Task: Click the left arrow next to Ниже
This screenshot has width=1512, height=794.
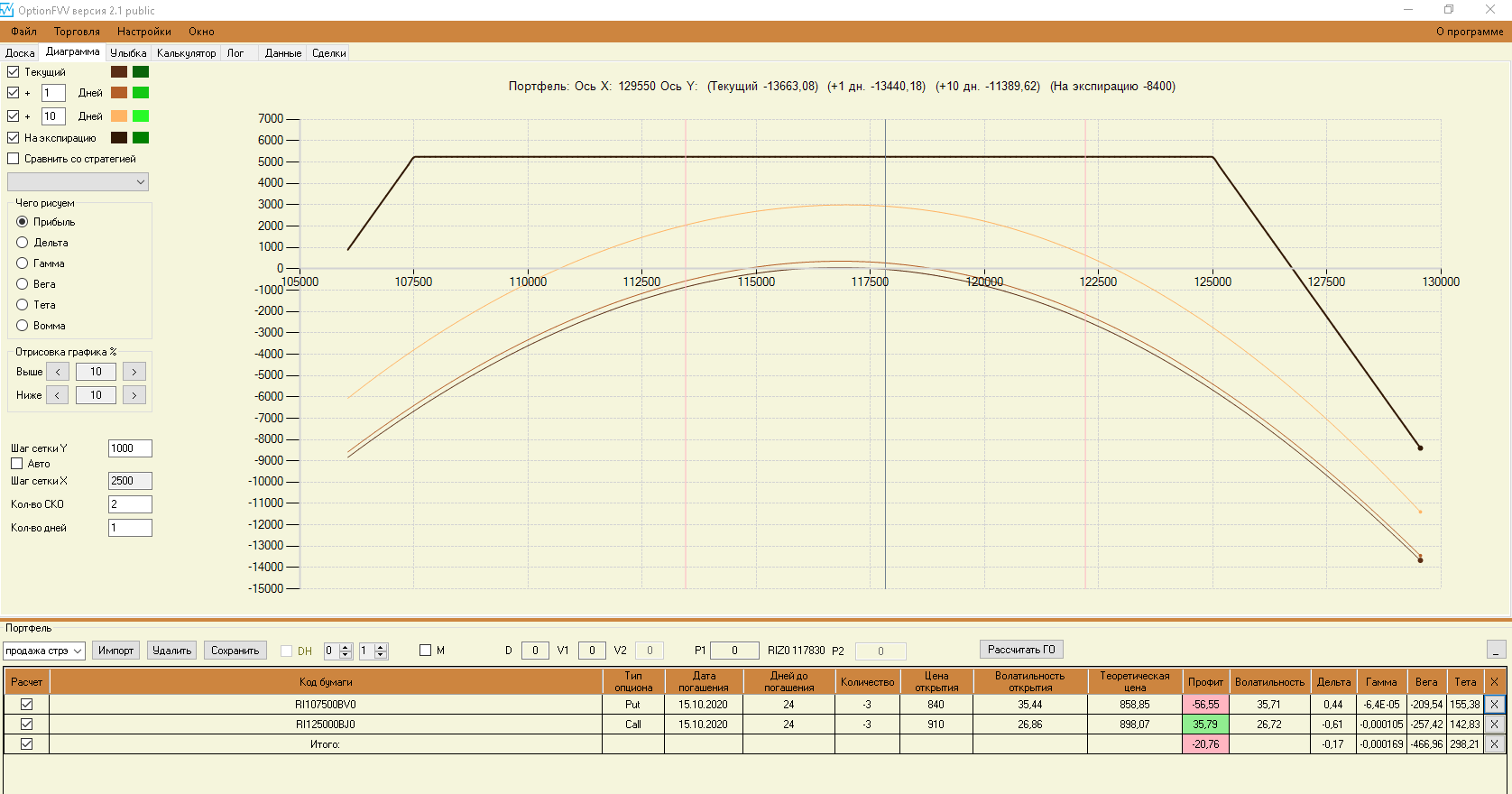Action: (58, 395)
